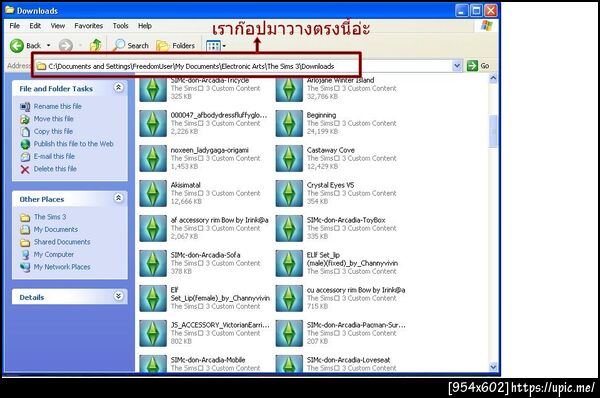Open the Edit menu
This screenshot has width=600, height=398.
(x=35, y=26)
